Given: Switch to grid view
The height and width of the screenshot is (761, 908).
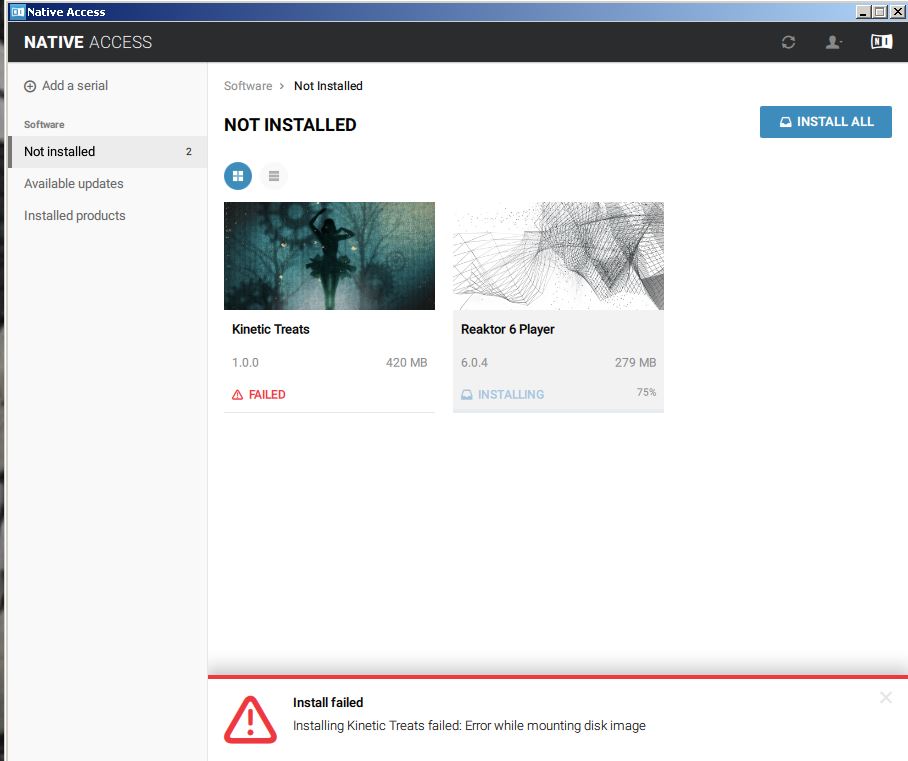Looking at the screenshot, I should point(238,176).
